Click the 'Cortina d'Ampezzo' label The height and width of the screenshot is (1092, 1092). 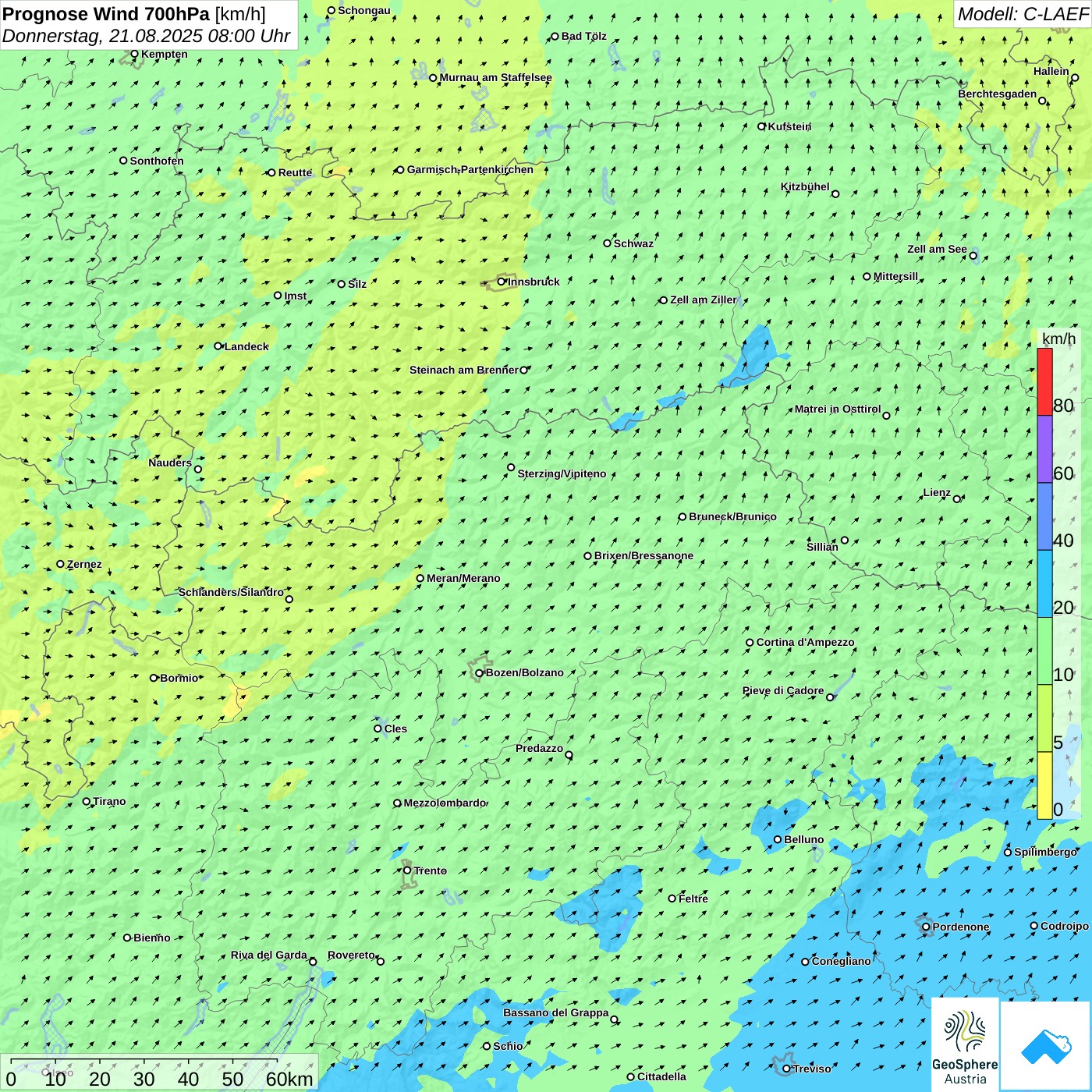(805, 642)
